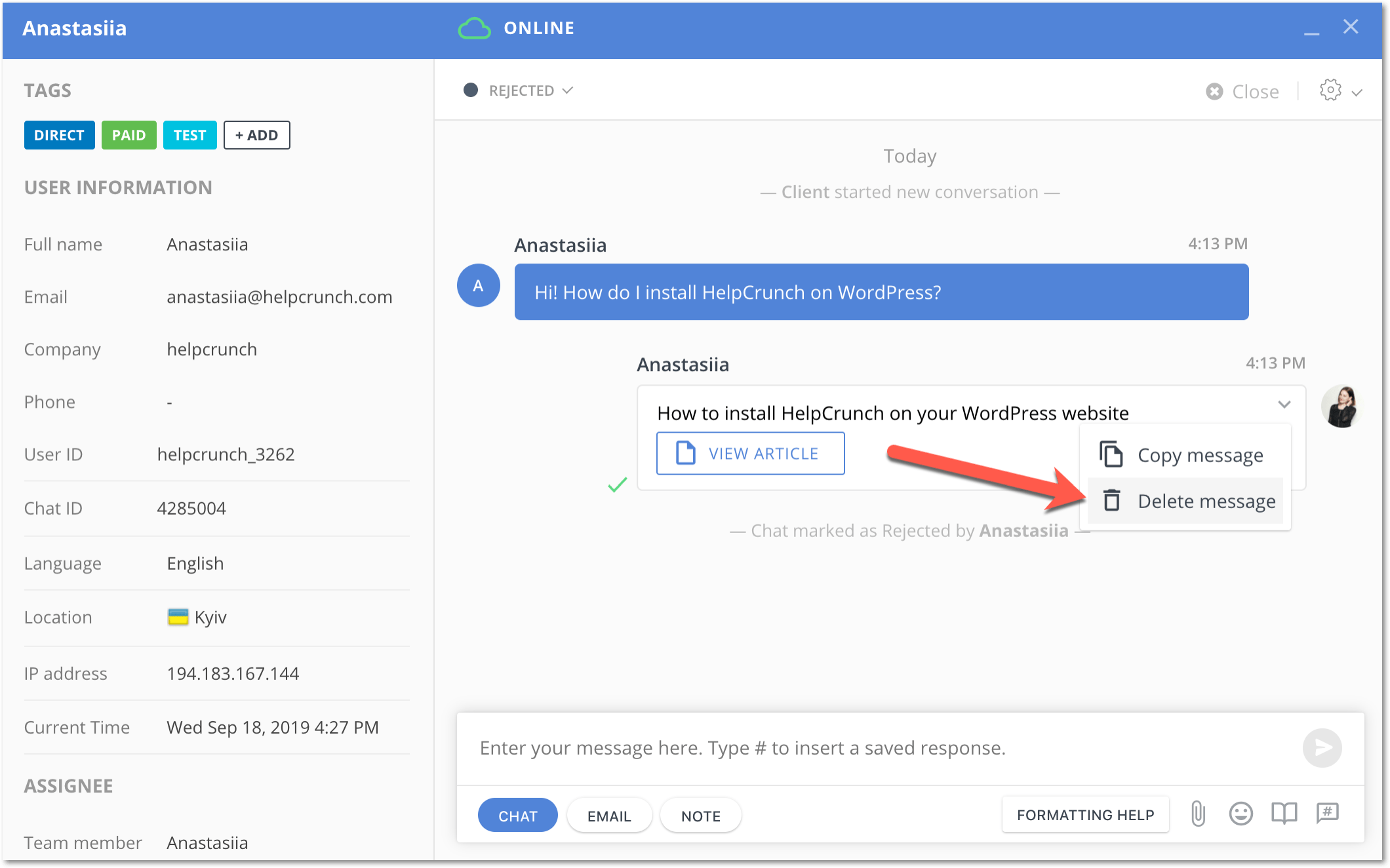Click the article title about WordPress website
This screenshot has height=868, width=1390.
tap(893, 413)
